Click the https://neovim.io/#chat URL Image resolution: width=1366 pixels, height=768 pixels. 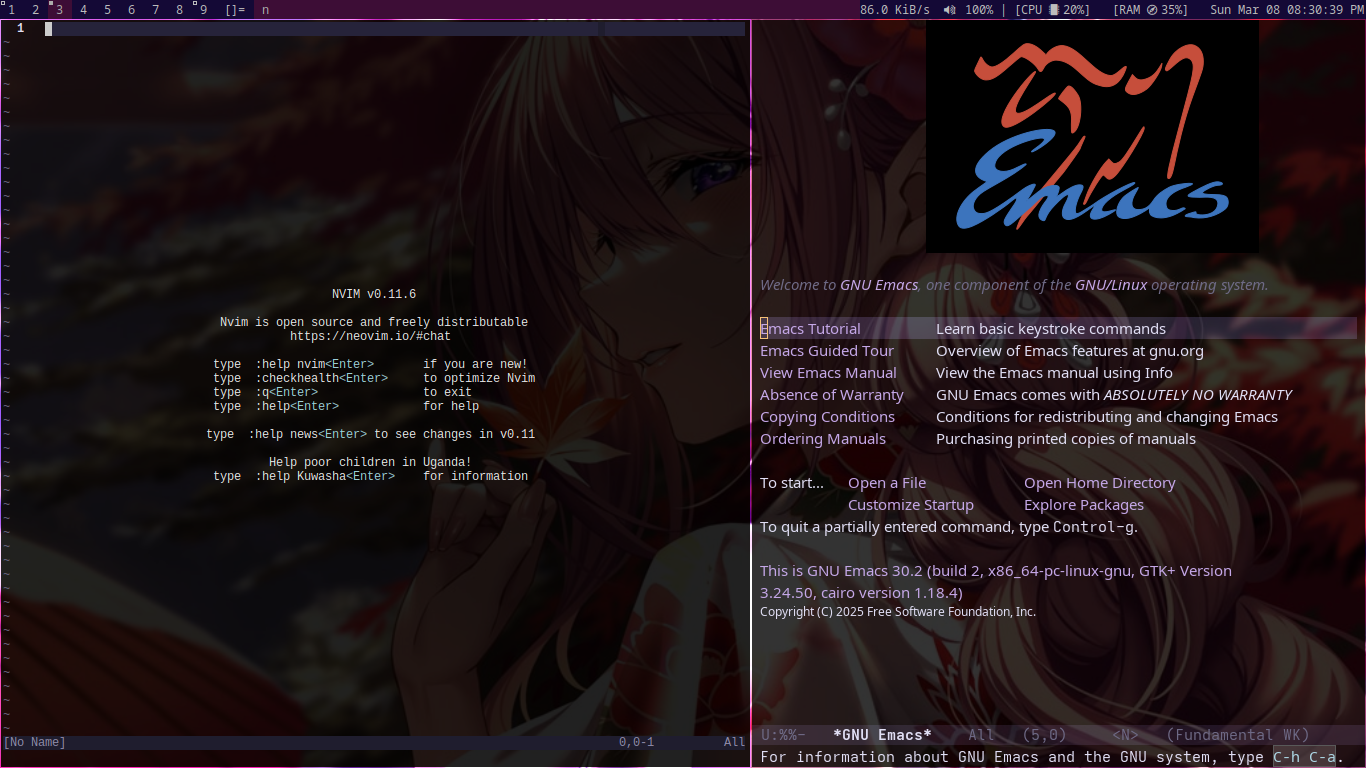click(x=370, y=336)
